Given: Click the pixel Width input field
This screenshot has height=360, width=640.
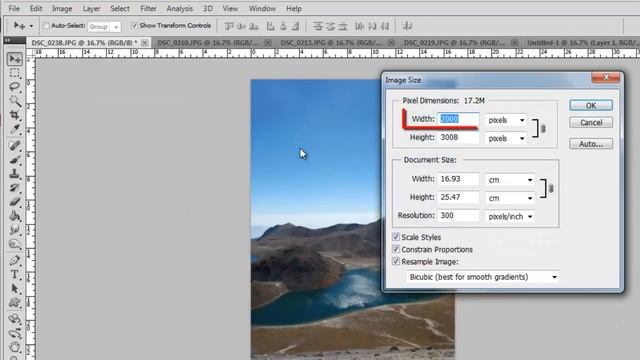Looking at the screenshot, I should (458, 119).
